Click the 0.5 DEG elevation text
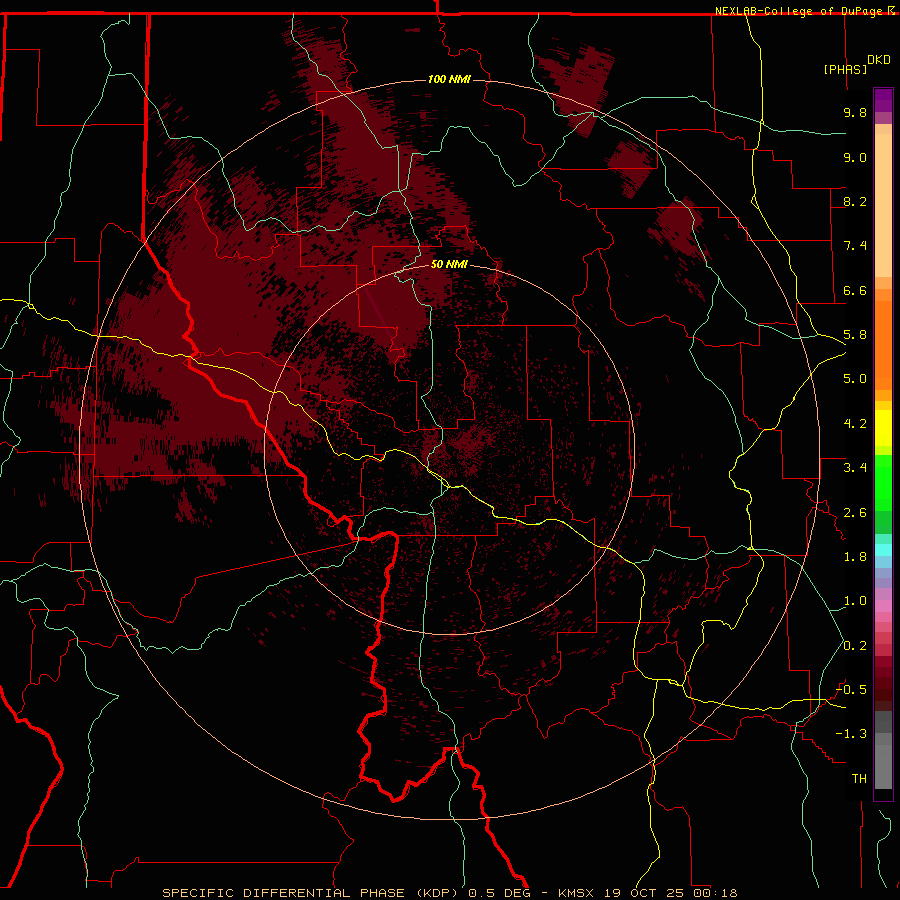 [x=498, y=893]
